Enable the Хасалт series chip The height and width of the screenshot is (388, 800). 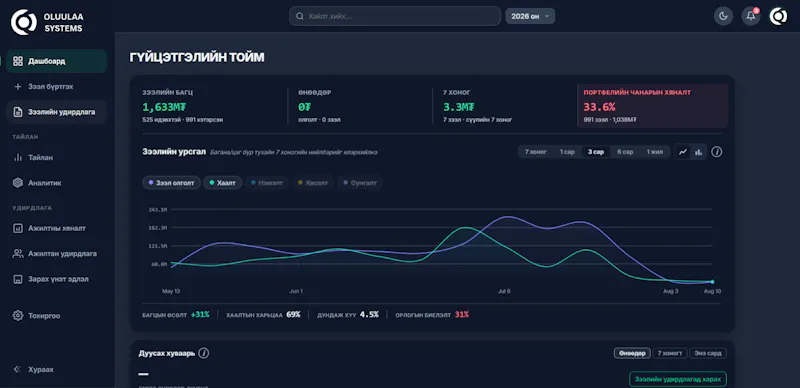coord(313,183)
